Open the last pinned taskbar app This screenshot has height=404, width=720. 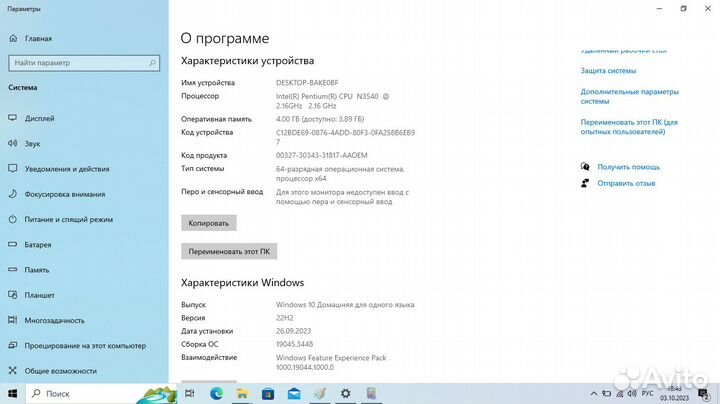371,393
